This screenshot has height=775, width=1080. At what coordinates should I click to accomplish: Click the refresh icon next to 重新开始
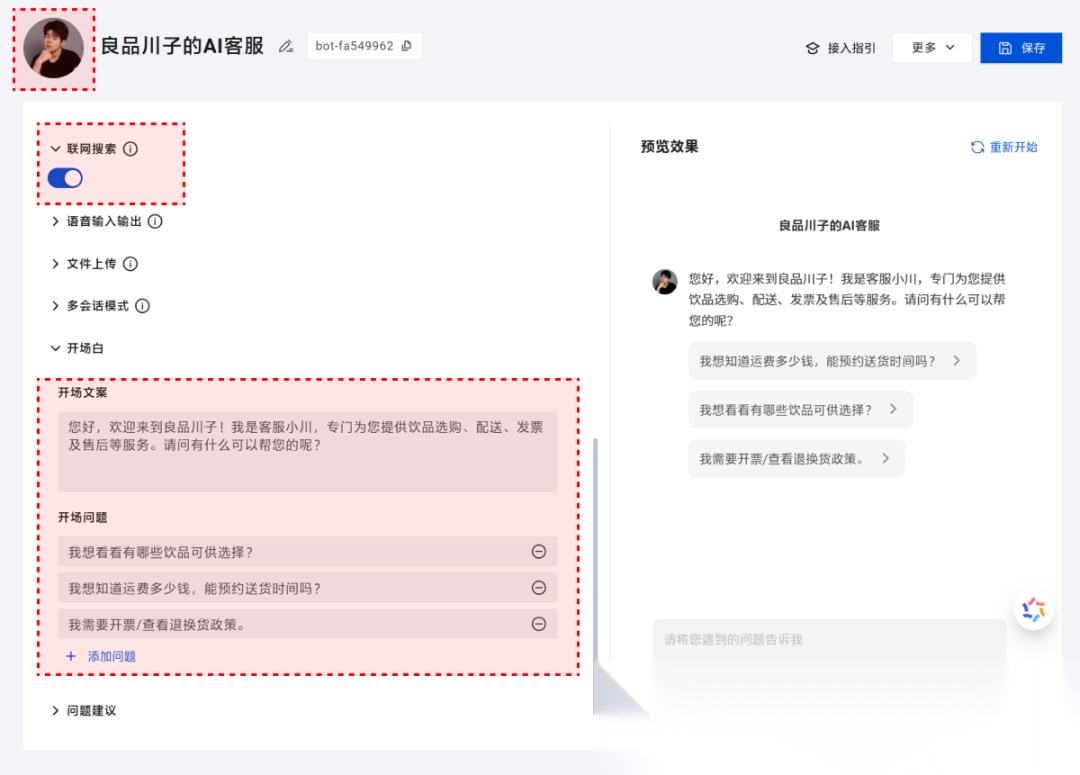point(977,147)
